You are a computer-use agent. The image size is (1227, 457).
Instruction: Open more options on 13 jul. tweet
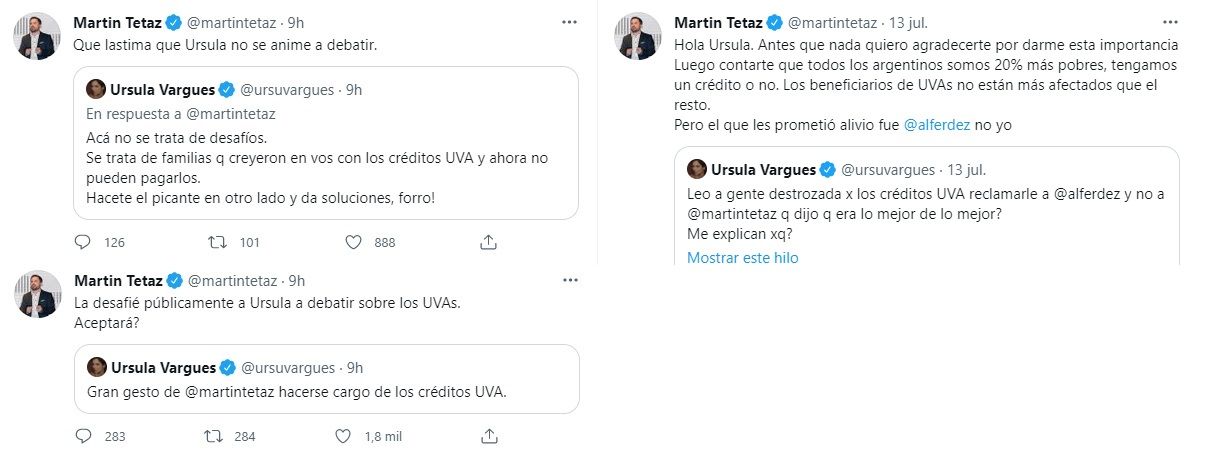point(1169,22)
